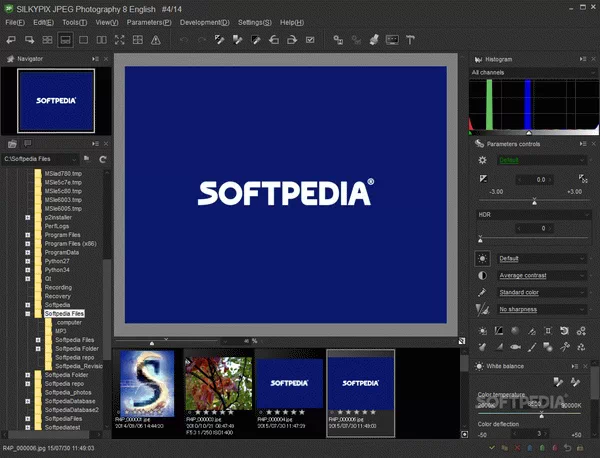Open the taste Default parameter dropdown

point(541,160)
